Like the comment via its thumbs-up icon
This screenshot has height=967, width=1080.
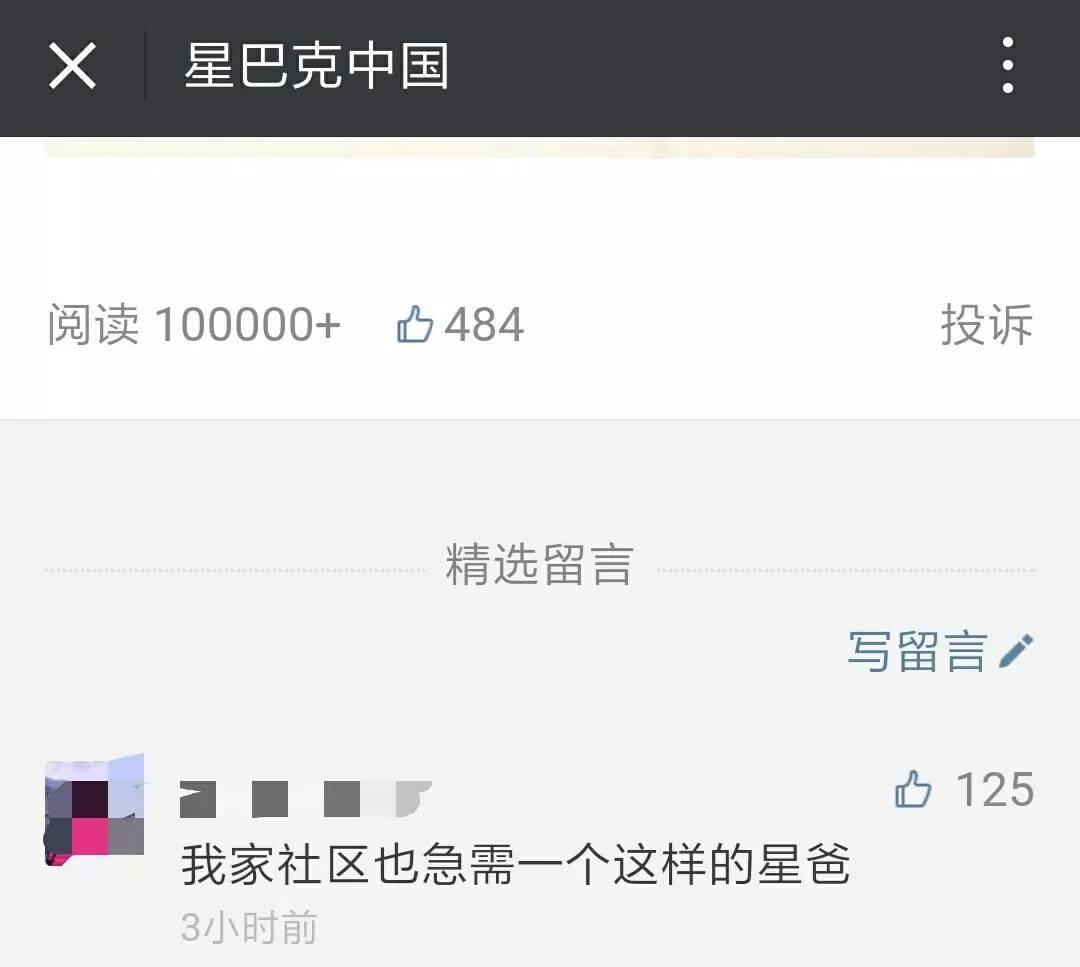click(x=913, y=789)
